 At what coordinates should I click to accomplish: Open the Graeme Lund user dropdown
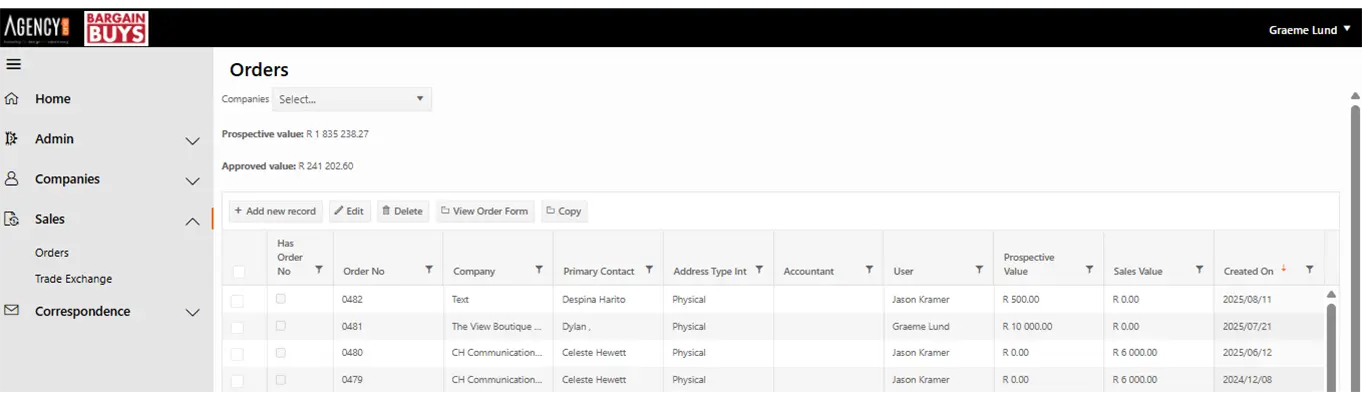coord(1309,30)
